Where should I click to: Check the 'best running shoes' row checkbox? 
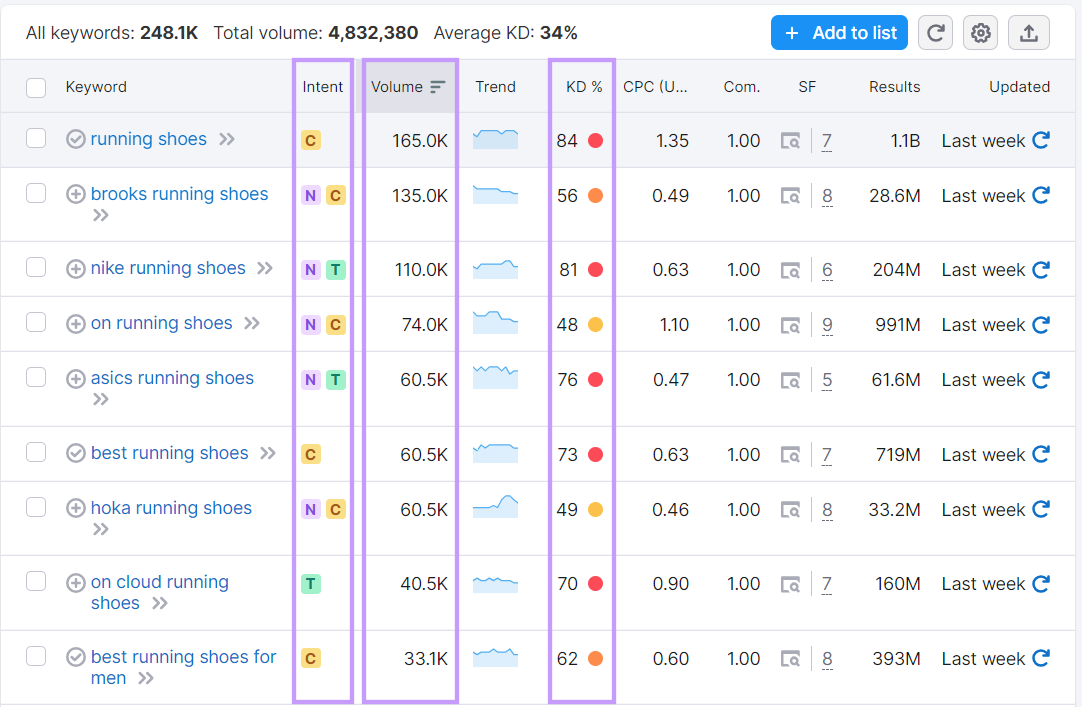point(36,452)
